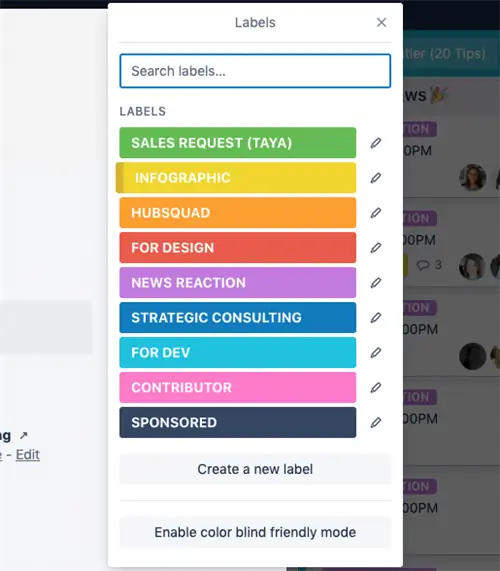
Task: Edit the Hubsquad label via pencil icon
Action: point(376,213)
